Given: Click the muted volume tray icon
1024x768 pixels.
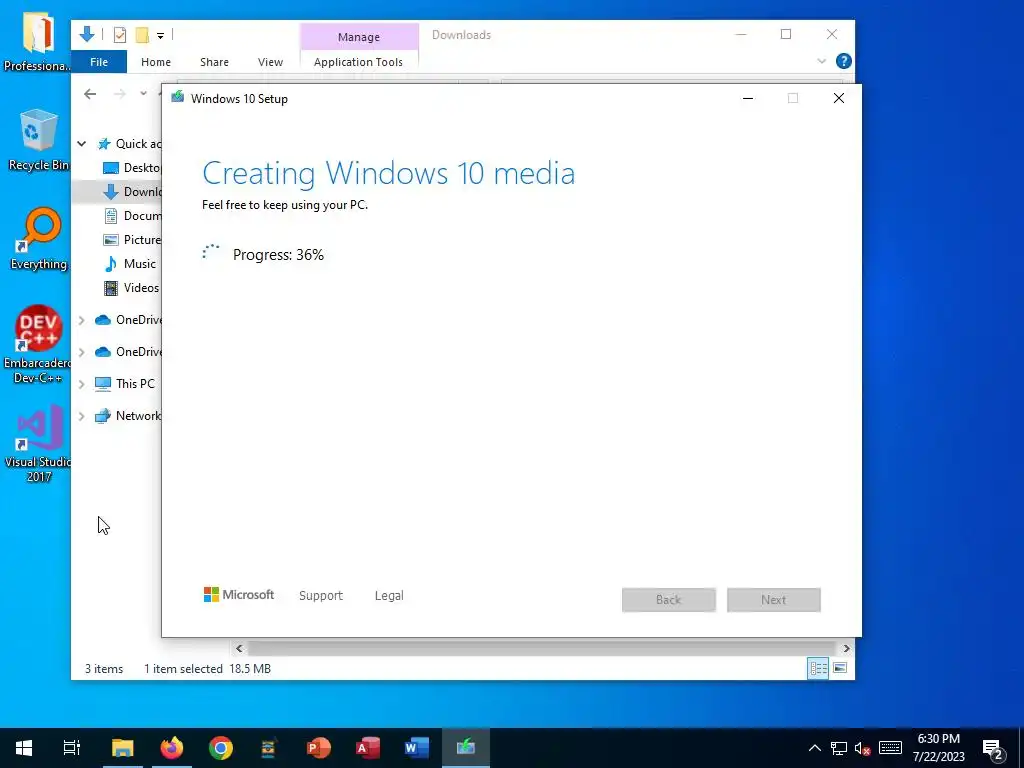Looking at the screenshot, I should pos(862,748).
